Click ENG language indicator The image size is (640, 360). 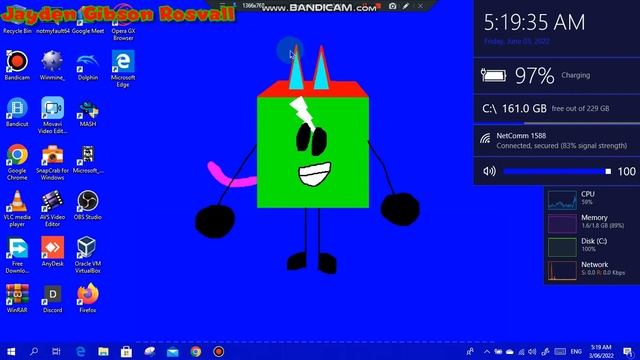click(576, 351)
